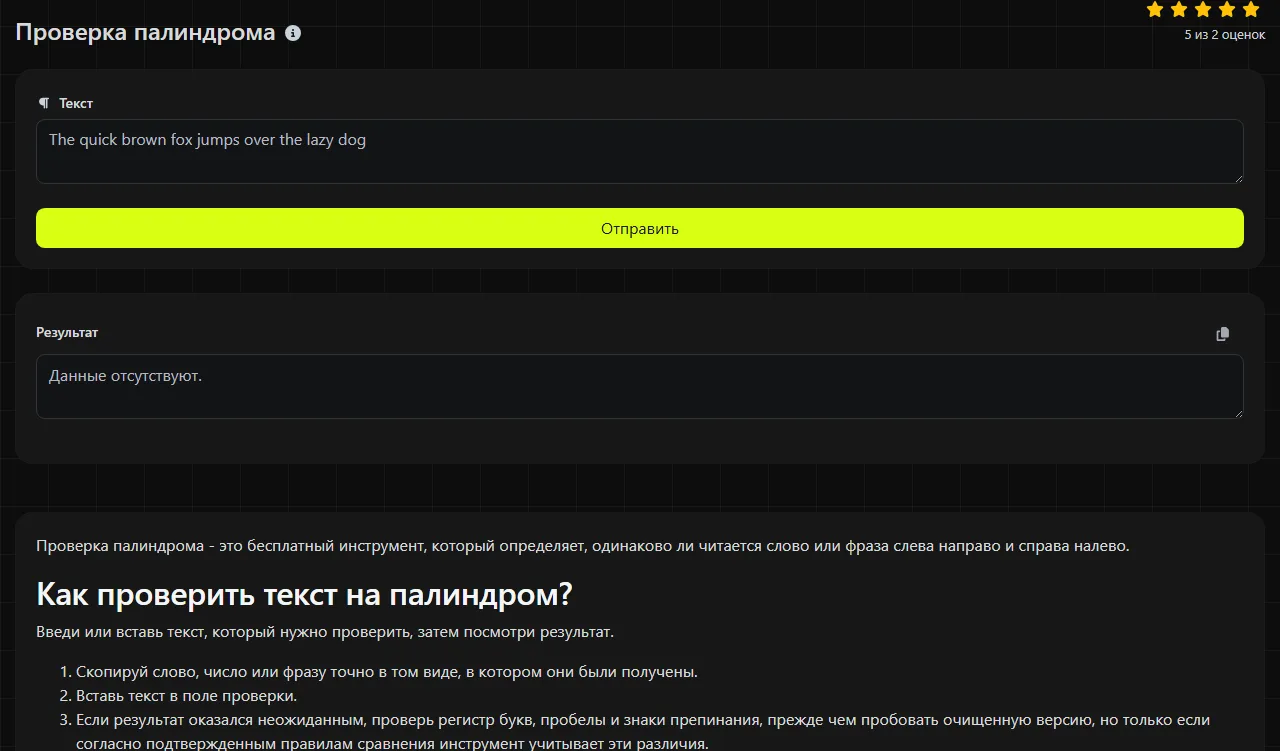Click the info icon beside Проверка палиндрома
The image size is (1280, 751).
[293, 33]
